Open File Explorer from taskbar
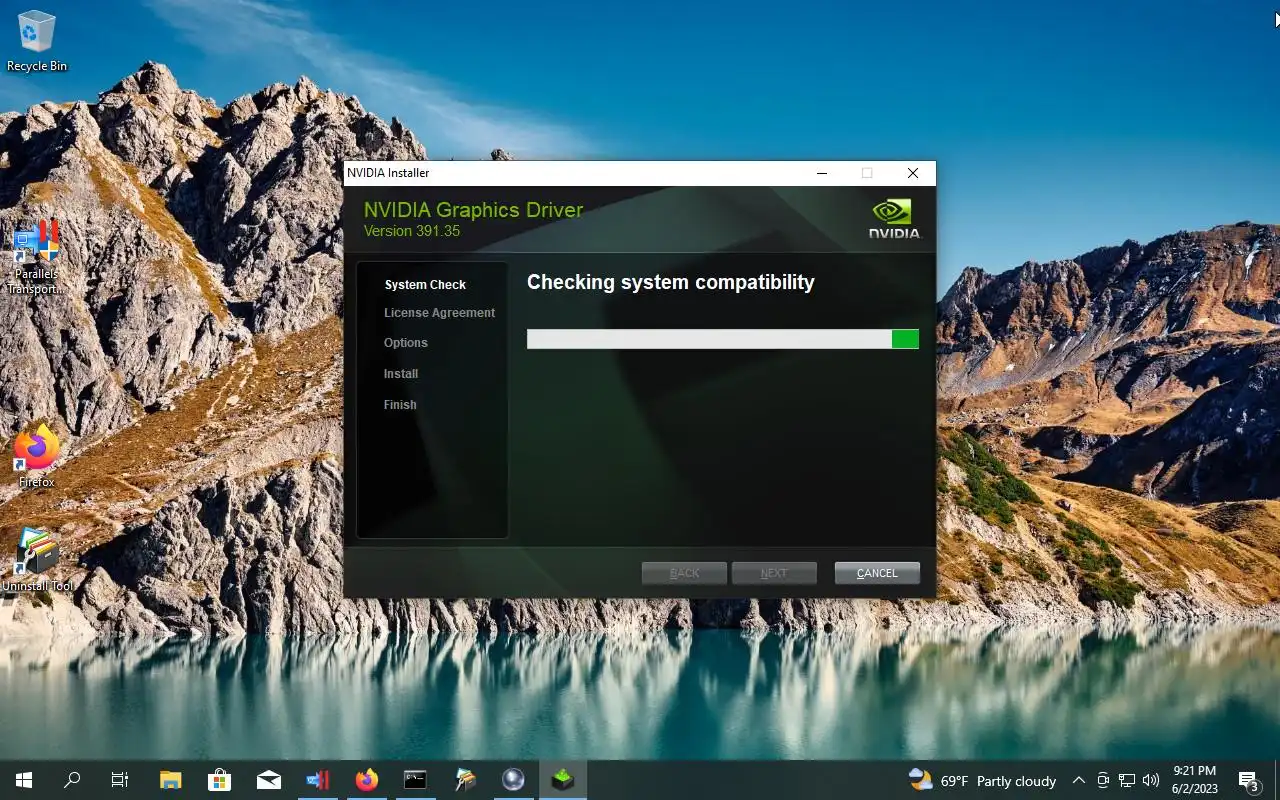1280x800 pixels. pyautogui.click(x=171, y=780)
